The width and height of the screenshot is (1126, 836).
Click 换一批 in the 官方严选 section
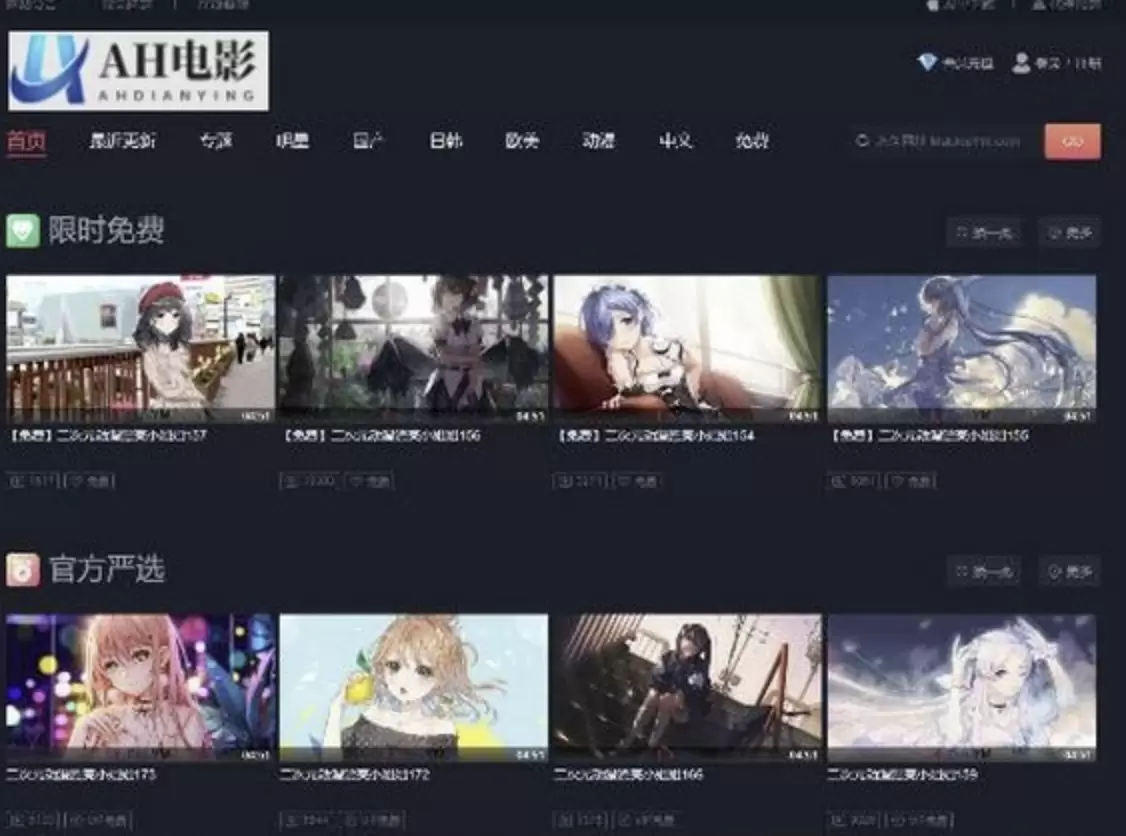click(983, 572)
